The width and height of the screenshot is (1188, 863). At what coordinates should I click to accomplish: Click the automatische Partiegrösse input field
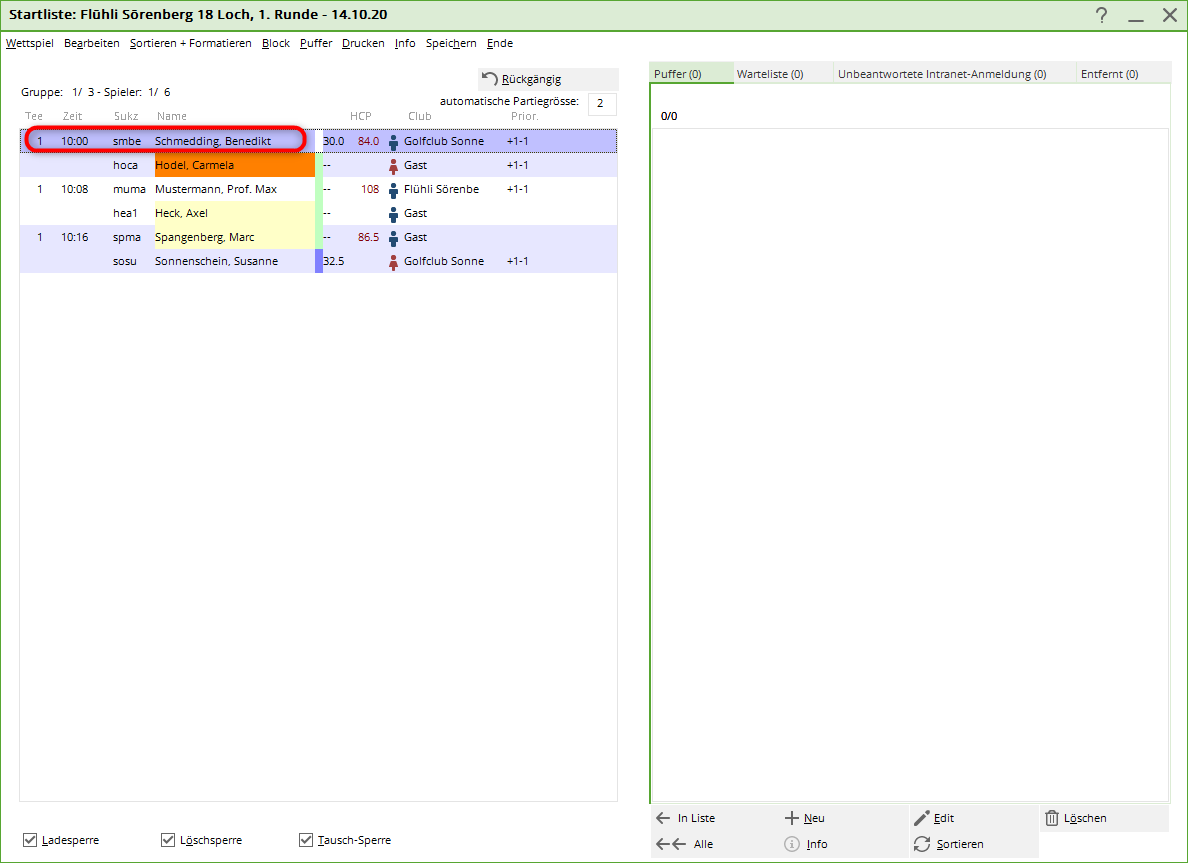pos(602,104)
